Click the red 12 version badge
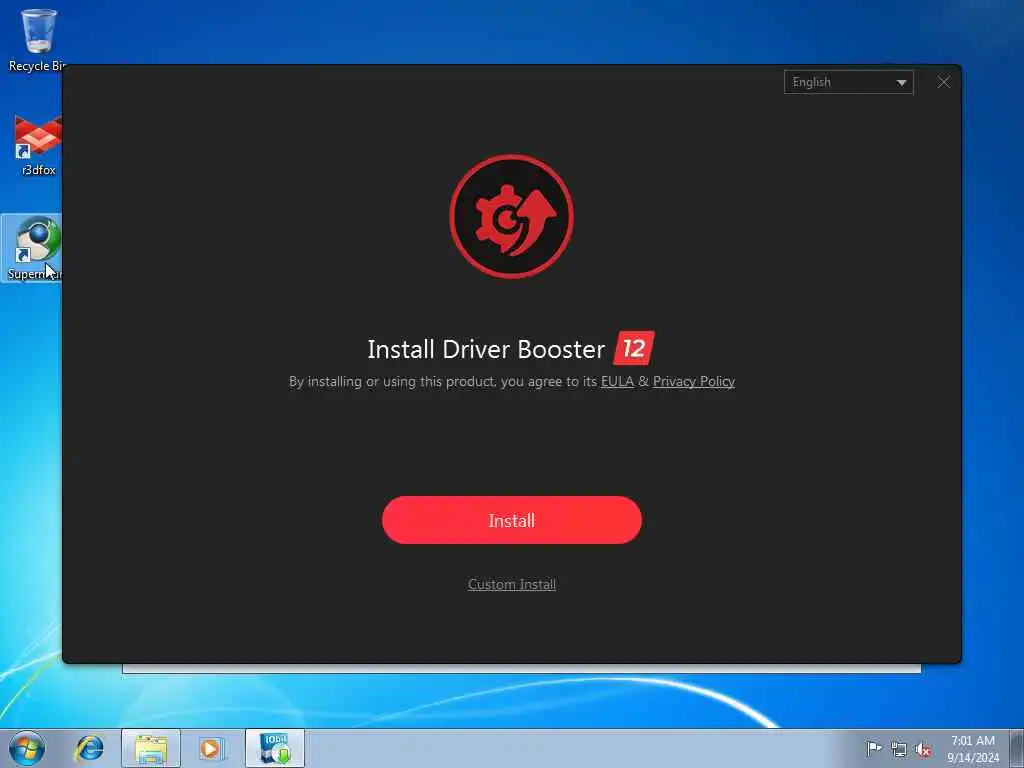 pos(633,348)
